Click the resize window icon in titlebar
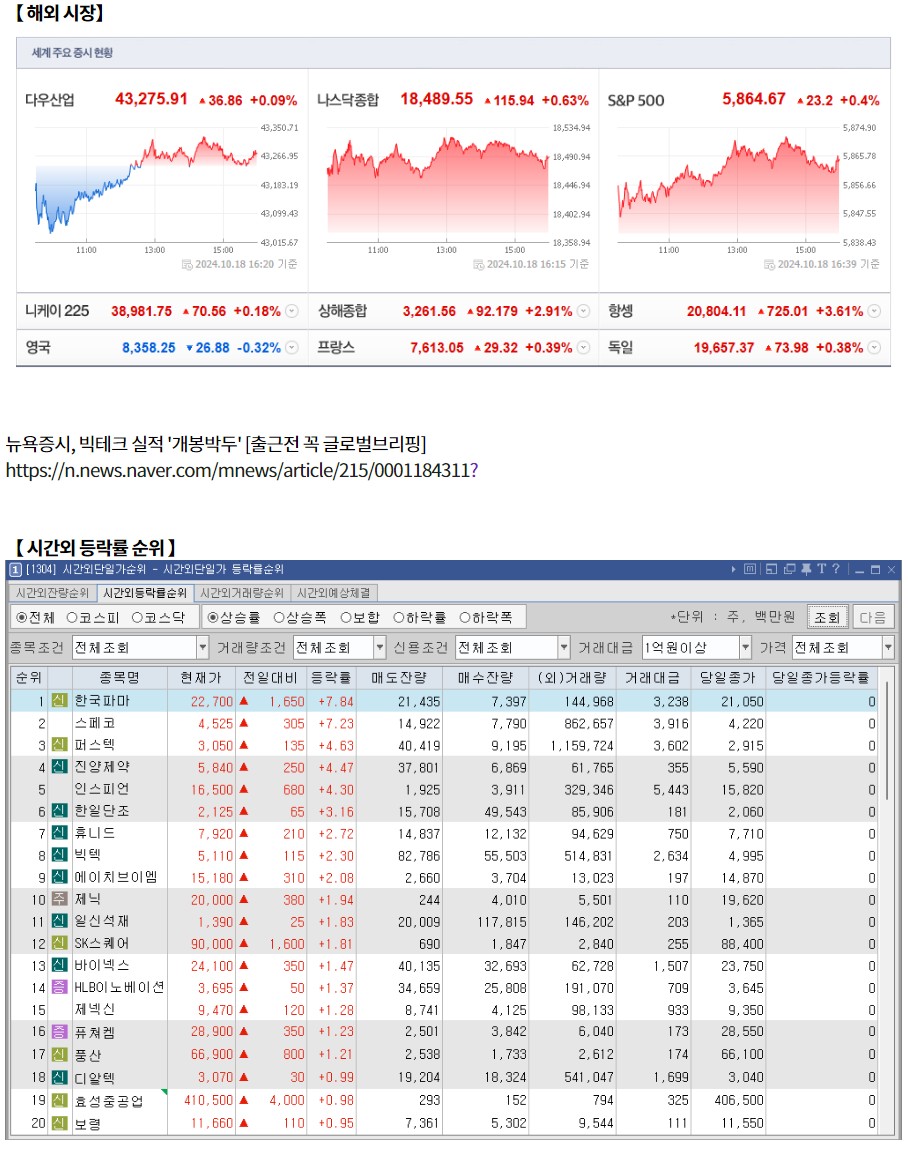Screen dimensions: 908x1149 point(771,568)
